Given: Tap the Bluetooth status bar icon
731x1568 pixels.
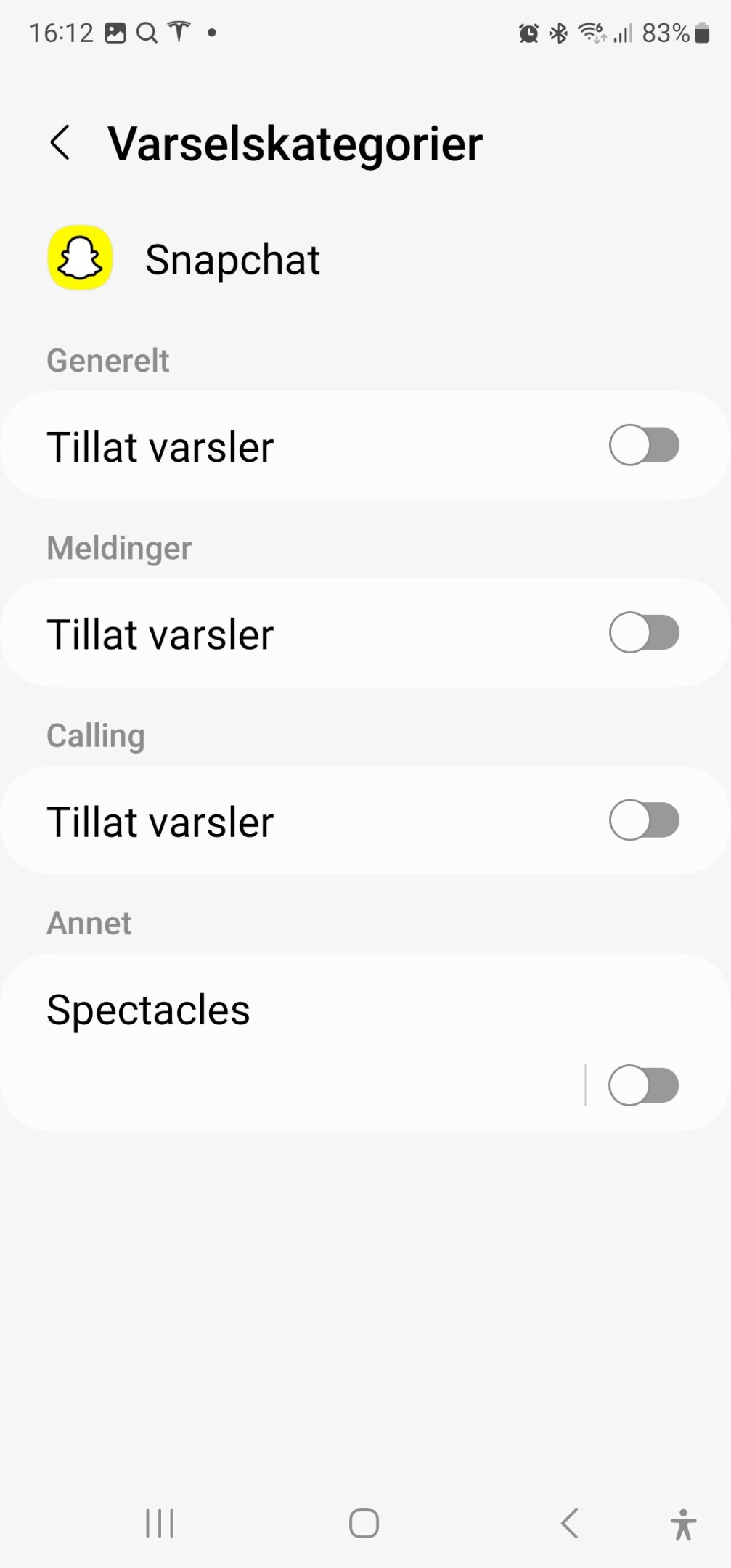Looking at the screenshot, I should pos(558,33).
